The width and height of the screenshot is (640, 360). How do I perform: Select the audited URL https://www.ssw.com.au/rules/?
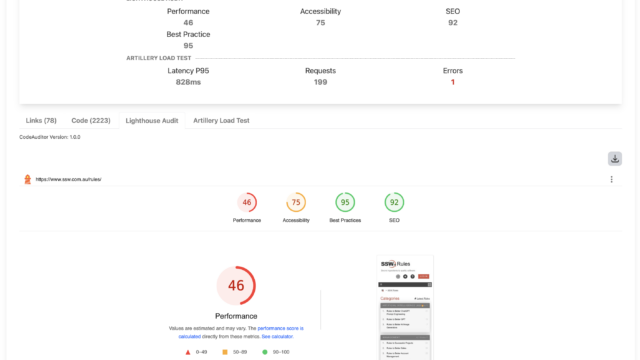pyautogui.click(x=68, y=179)
